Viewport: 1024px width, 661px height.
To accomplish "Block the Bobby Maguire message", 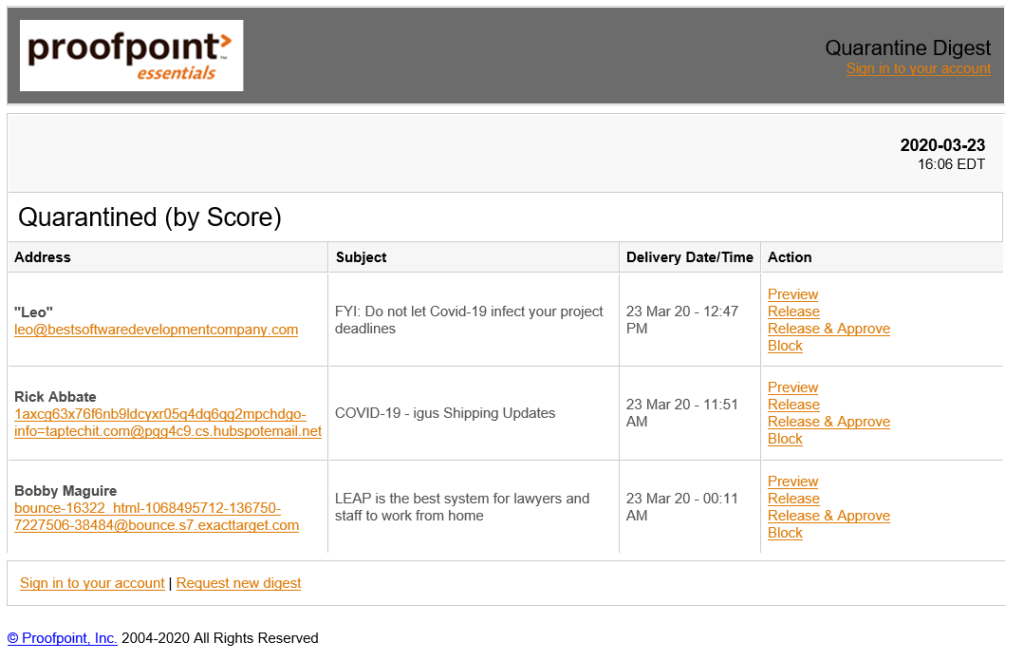I will click(x=785, y=533).
